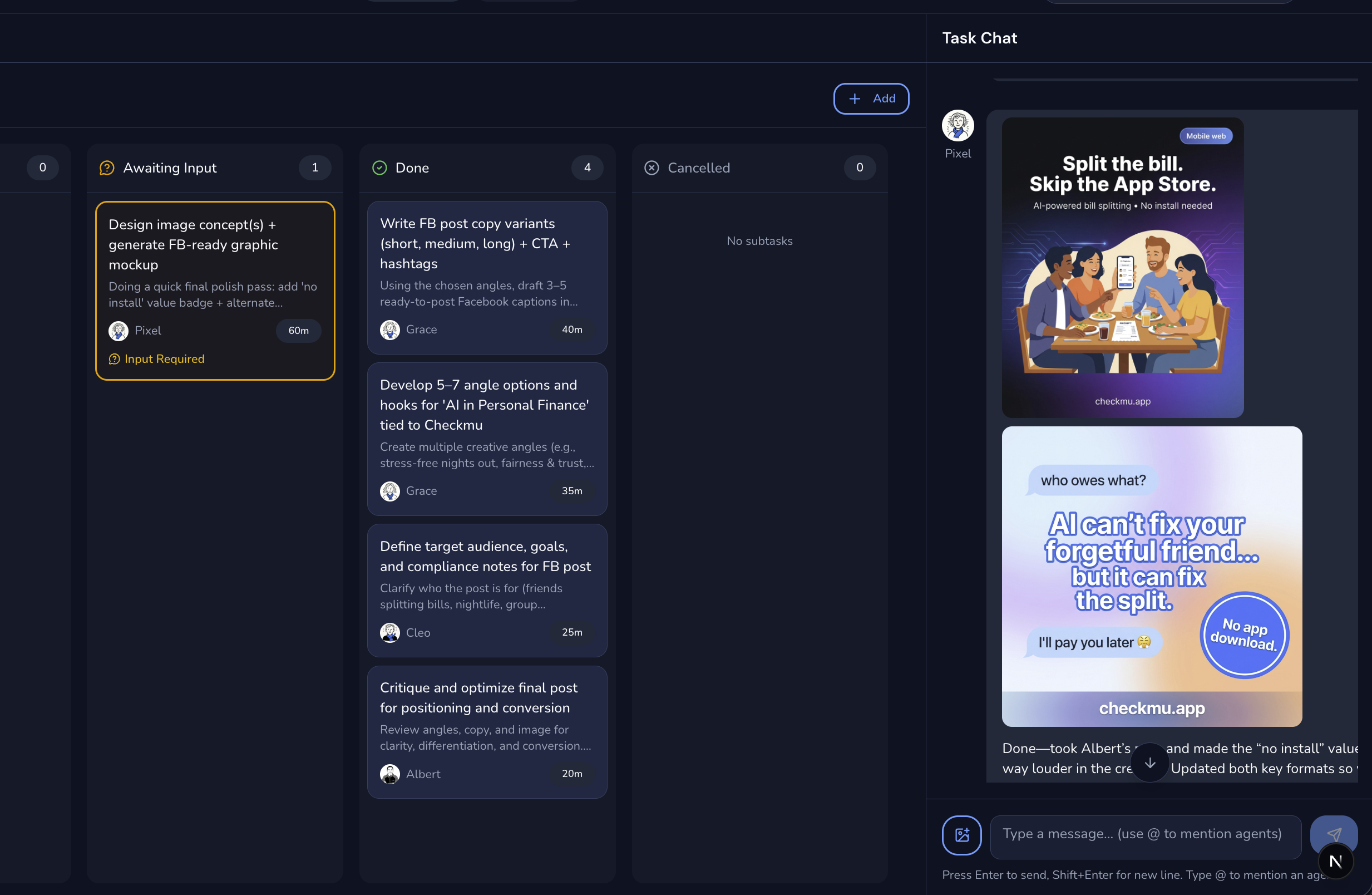This screenshot has width=1372, height=895.
Task: Type in the message input field
Action: [1145, 834]
